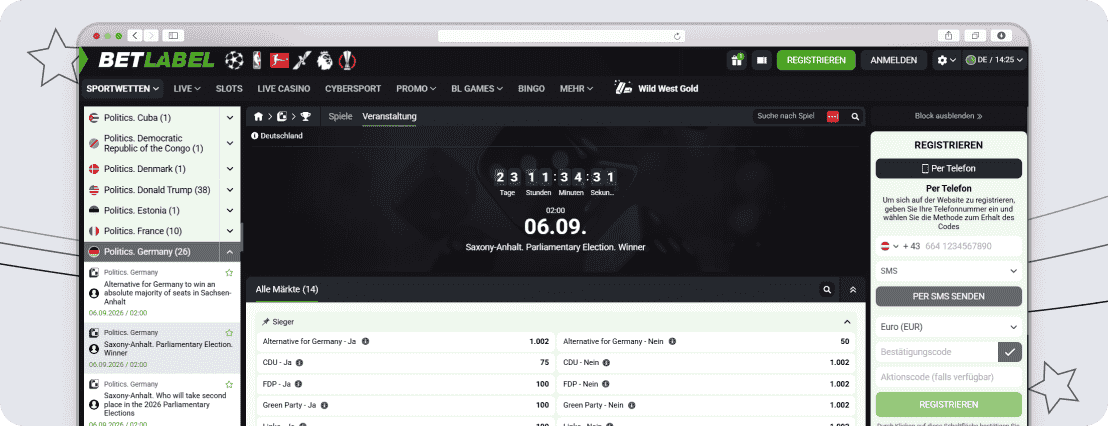This screenshot has width=1108, height=426.
Task: Expand Politics. Denmark (1) chevron
Action: pos(230,169)
